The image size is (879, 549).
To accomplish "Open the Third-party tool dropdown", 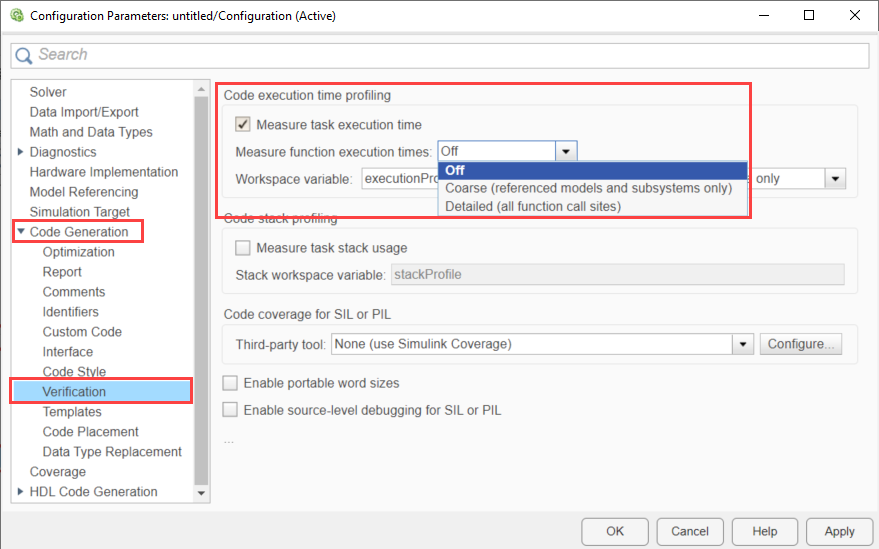I will 742,344.
